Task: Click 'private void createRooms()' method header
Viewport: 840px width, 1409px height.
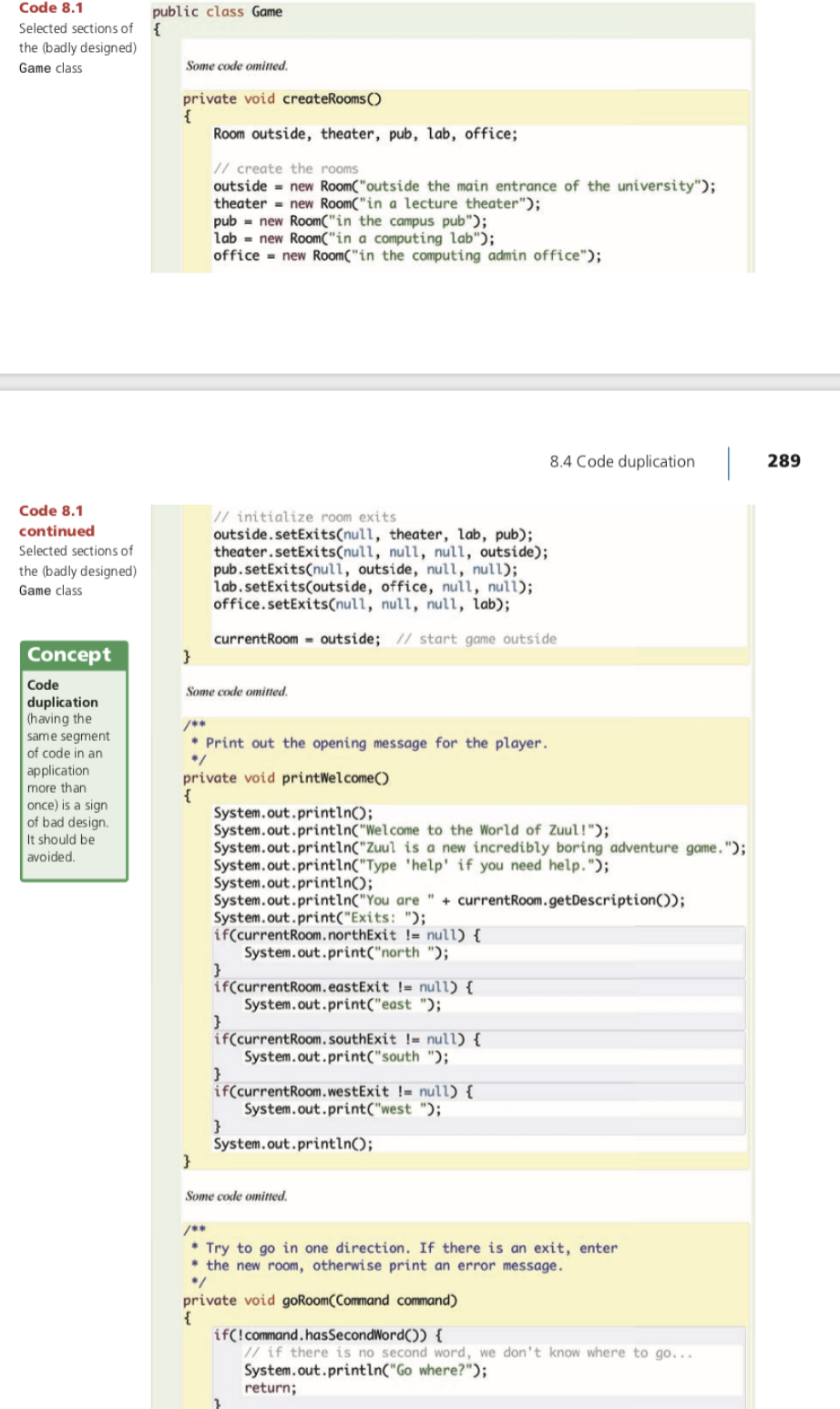Action: [282, 98]
